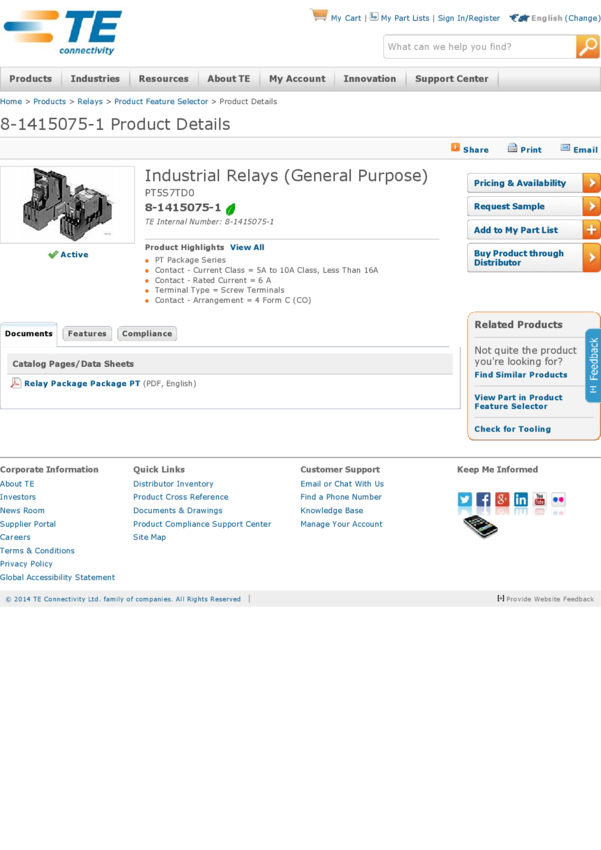Open the Investors footer link
601x850 pixels.
pyautogui.click(x=18, y=497)
